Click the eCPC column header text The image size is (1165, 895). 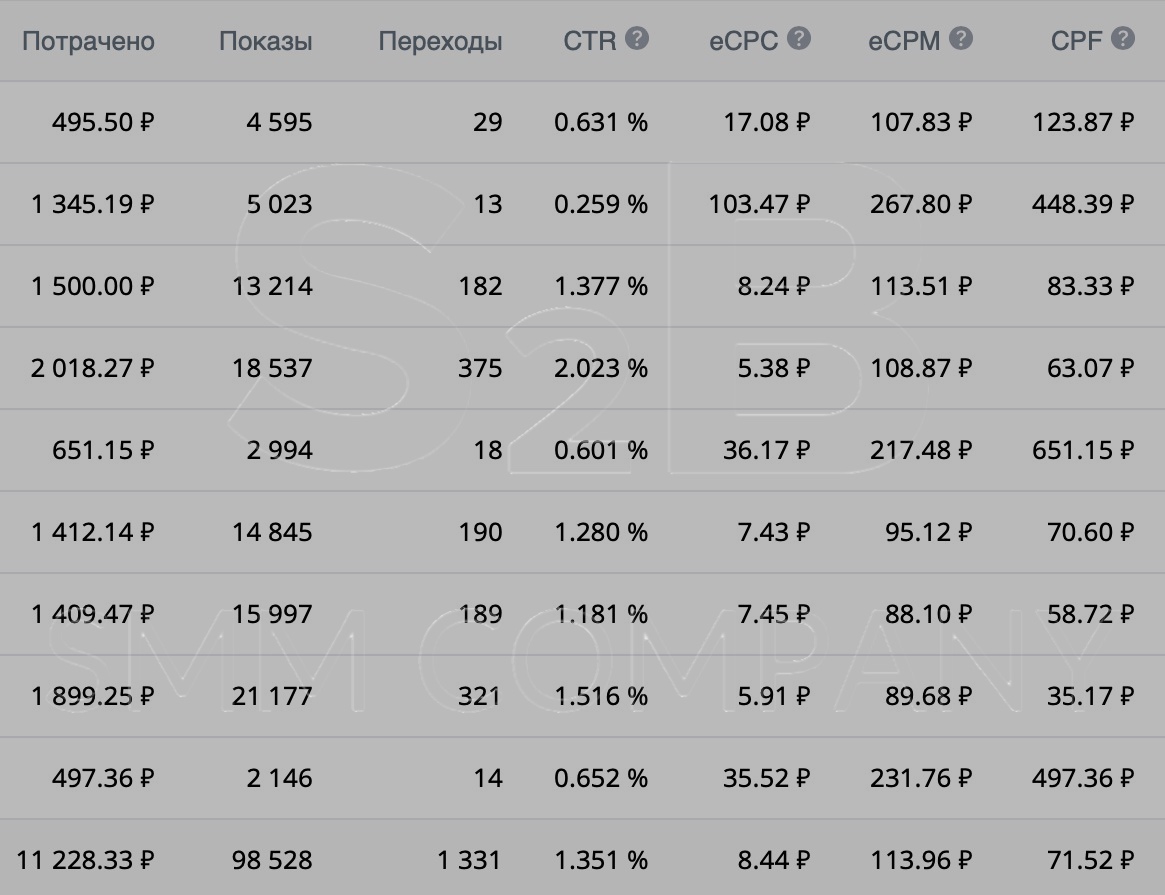point(743,41)
